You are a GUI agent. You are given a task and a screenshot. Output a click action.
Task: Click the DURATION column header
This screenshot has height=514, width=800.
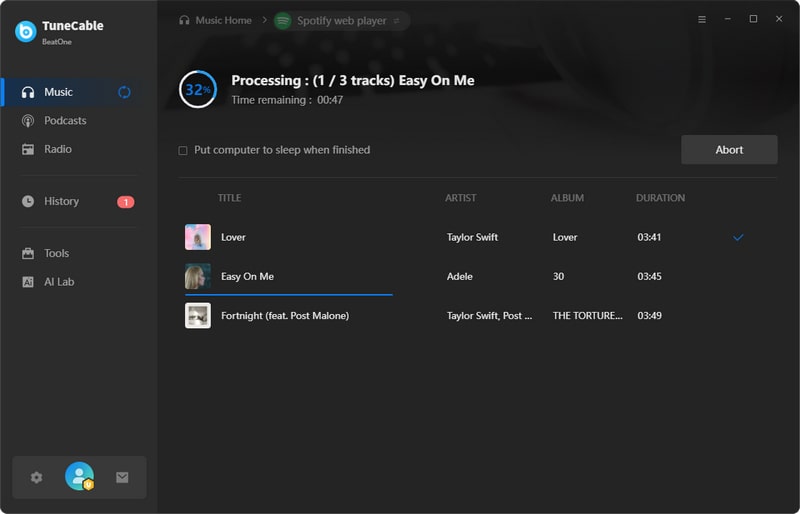click(x=660, y=198)
